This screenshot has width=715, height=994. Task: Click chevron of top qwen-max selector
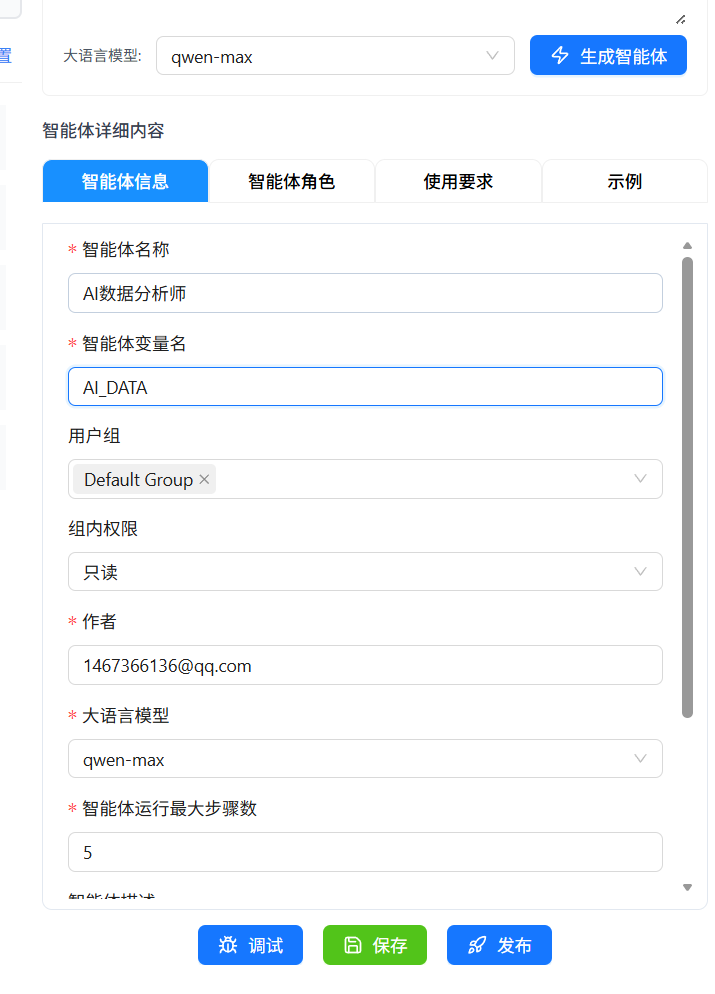(x=492, y=56)
